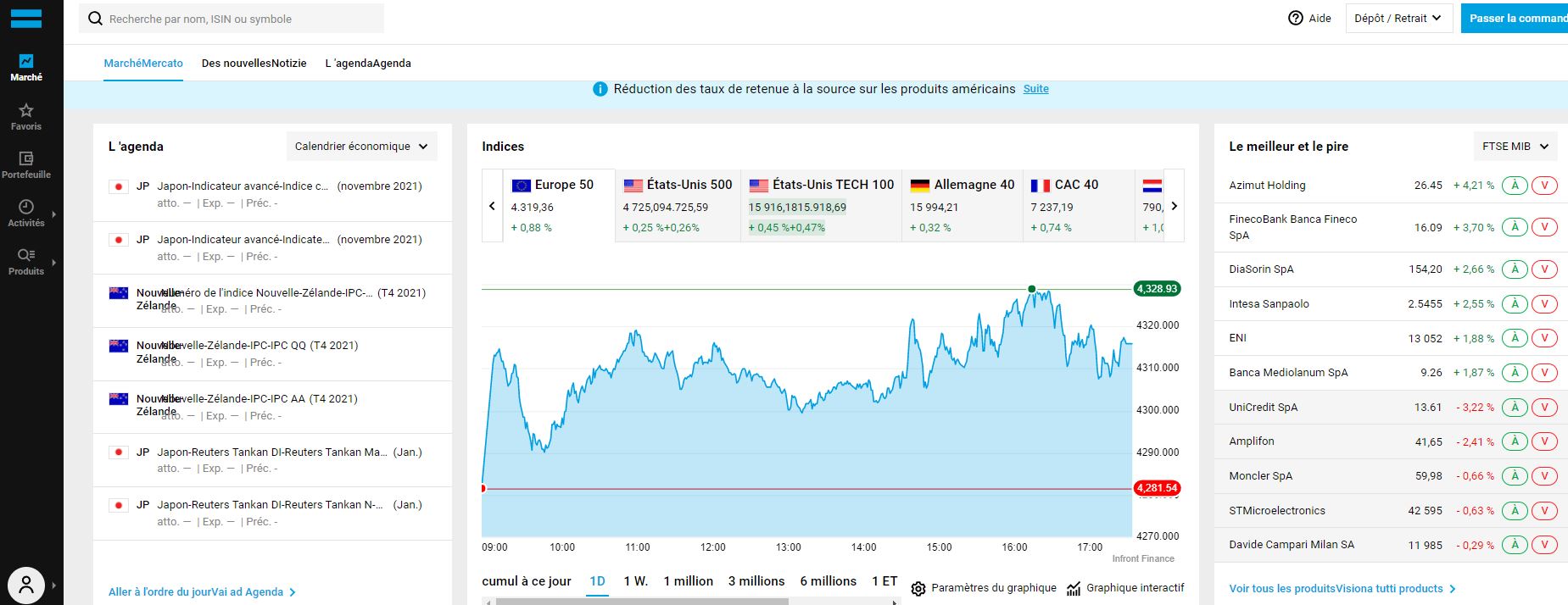
Task: Open the Dépôt / Retrait dropdown
Action: point(1398,18)
